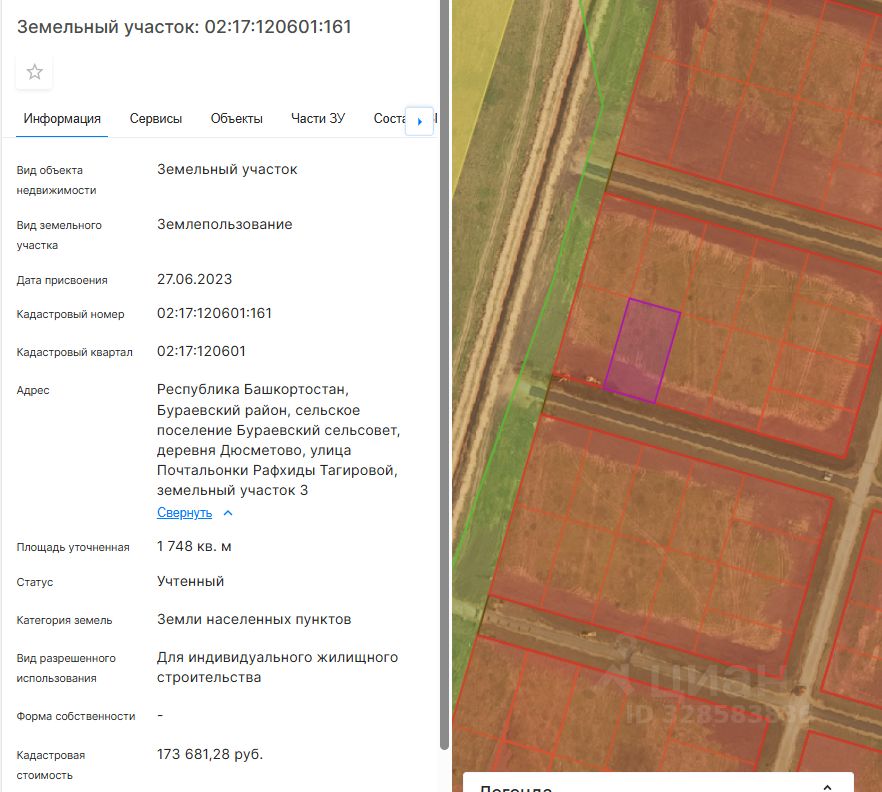Click the cadastral number value 02:17:120601:161

[214, 313]
